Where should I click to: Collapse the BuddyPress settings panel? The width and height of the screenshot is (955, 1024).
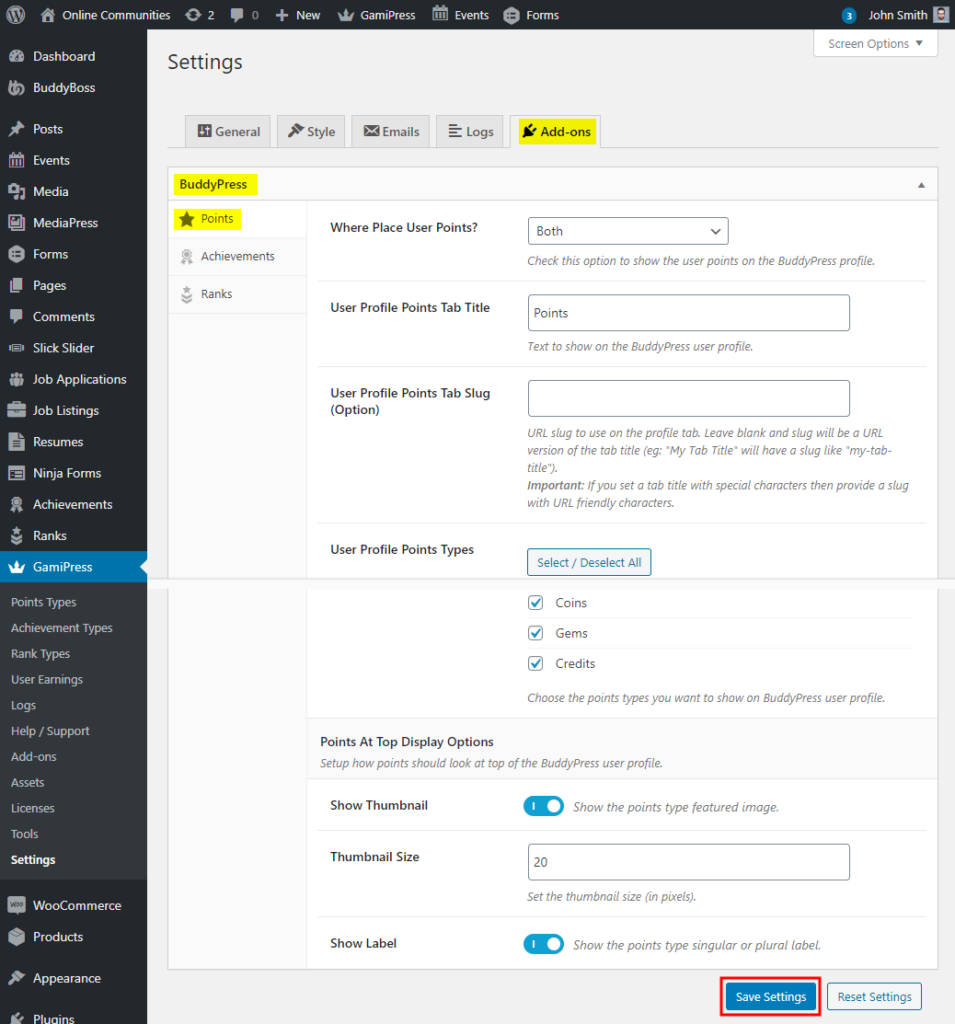[921, 183]
